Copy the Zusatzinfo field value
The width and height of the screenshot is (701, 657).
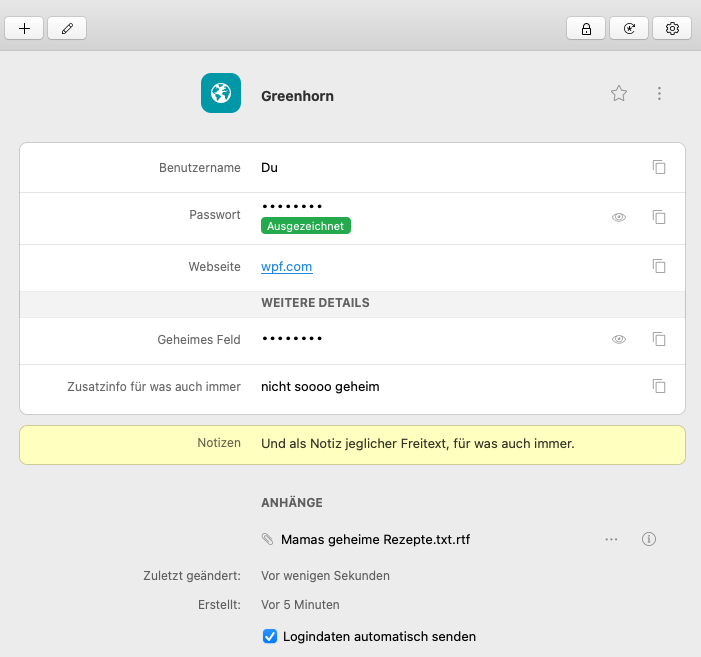click(x=659, y=386)
